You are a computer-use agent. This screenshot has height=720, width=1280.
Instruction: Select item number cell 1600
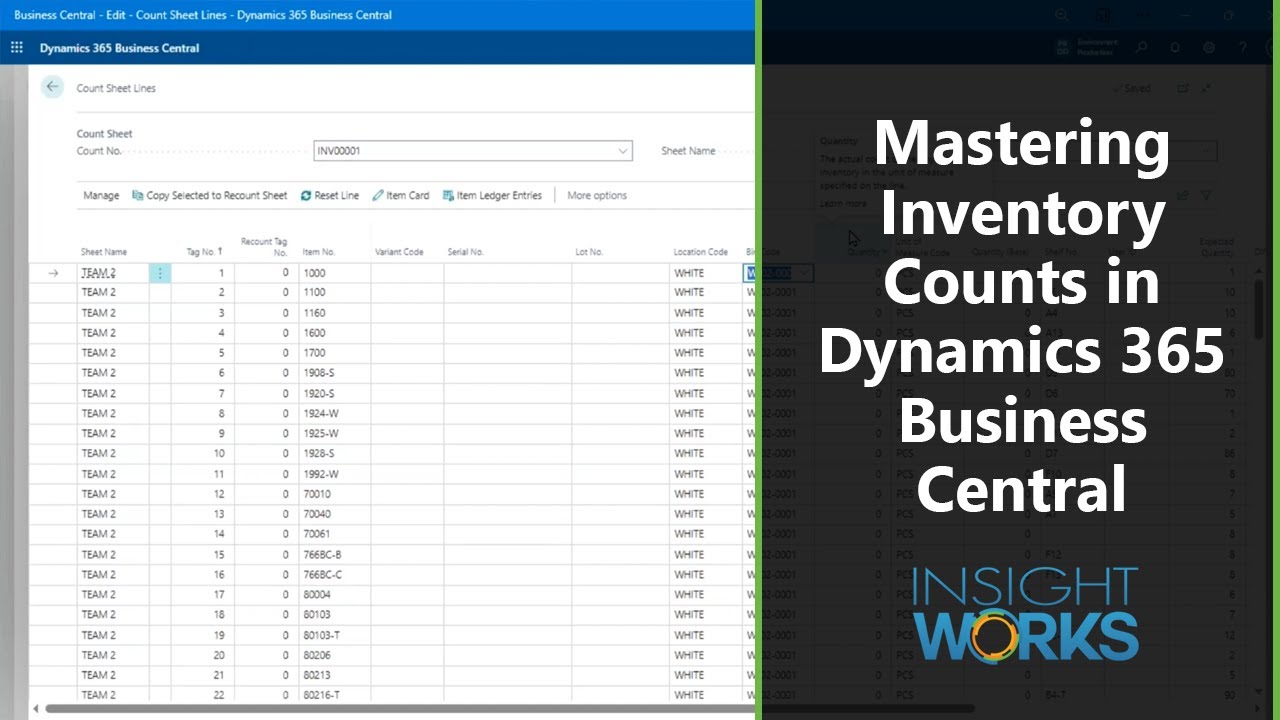335,333
